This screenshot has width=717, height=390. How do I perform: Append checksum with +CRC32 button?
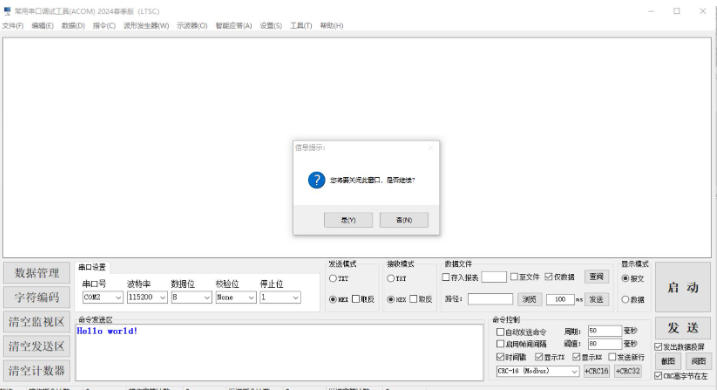(628, 371)
